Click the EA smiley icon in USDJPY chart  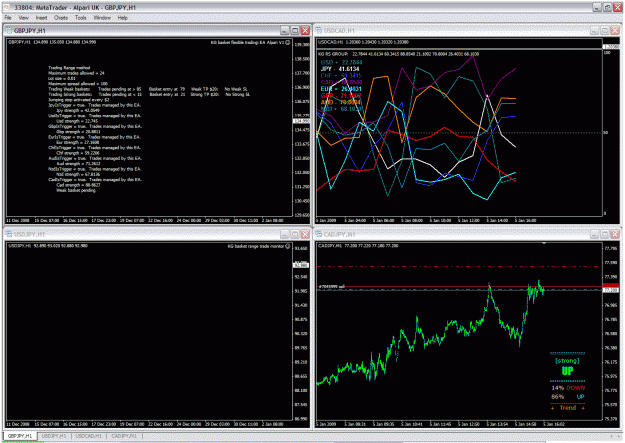pos(288,246)
